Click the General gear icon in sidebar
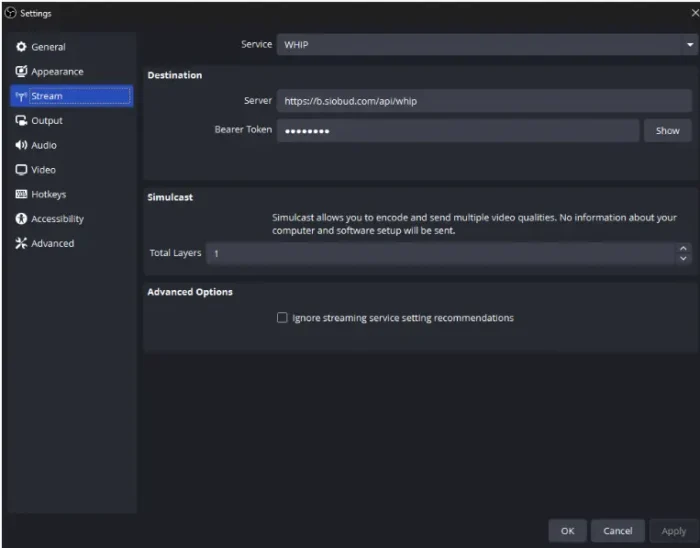The height and width of the screenshot is (548, 700). tap(21, 47)
